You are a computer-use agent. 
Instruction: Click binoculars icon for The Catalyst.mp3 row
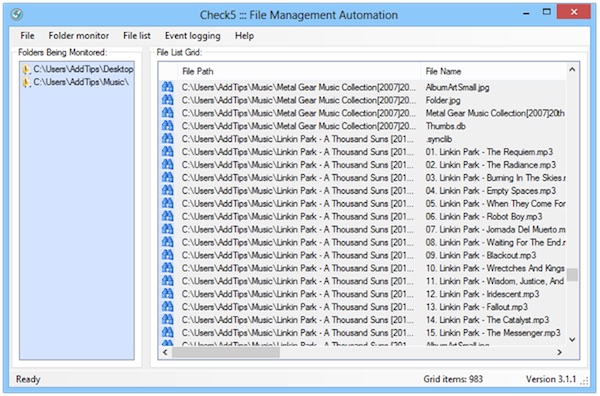point(167,319)
